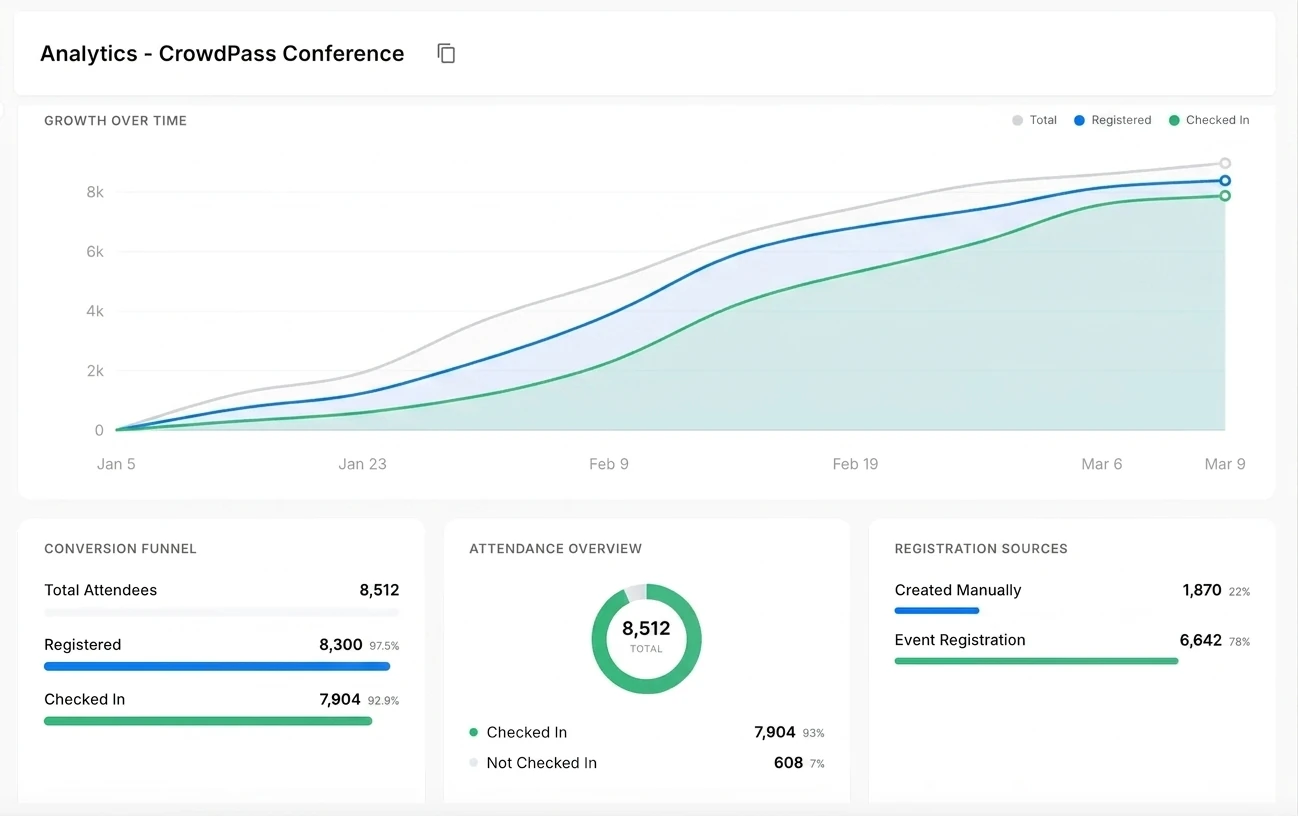Viewport: 1298px width, 816px height.
Task: Click the Feb 19 axis label
Action: 855,464
